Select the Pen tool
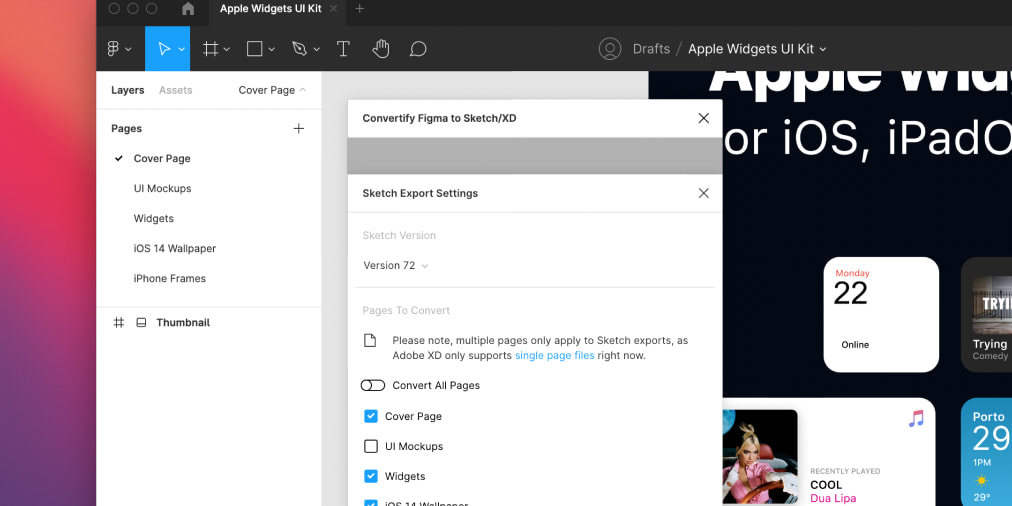1012x506 pixels. pyautogui.click(x=299, y=49)
